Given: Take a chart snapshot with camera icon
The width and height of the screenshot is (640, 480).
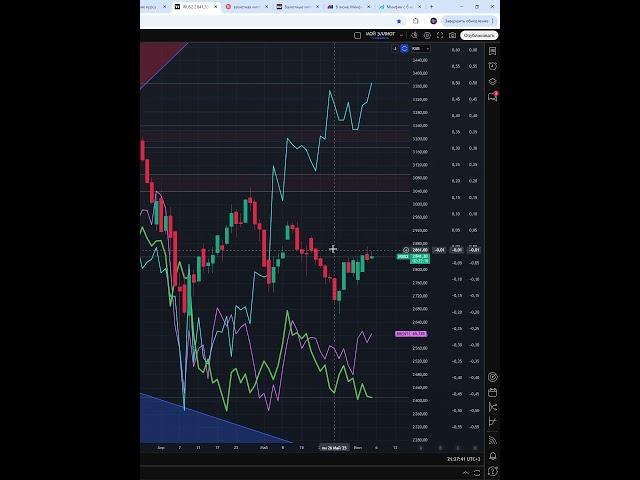Looking at the screenshot, I should point(452,36).
